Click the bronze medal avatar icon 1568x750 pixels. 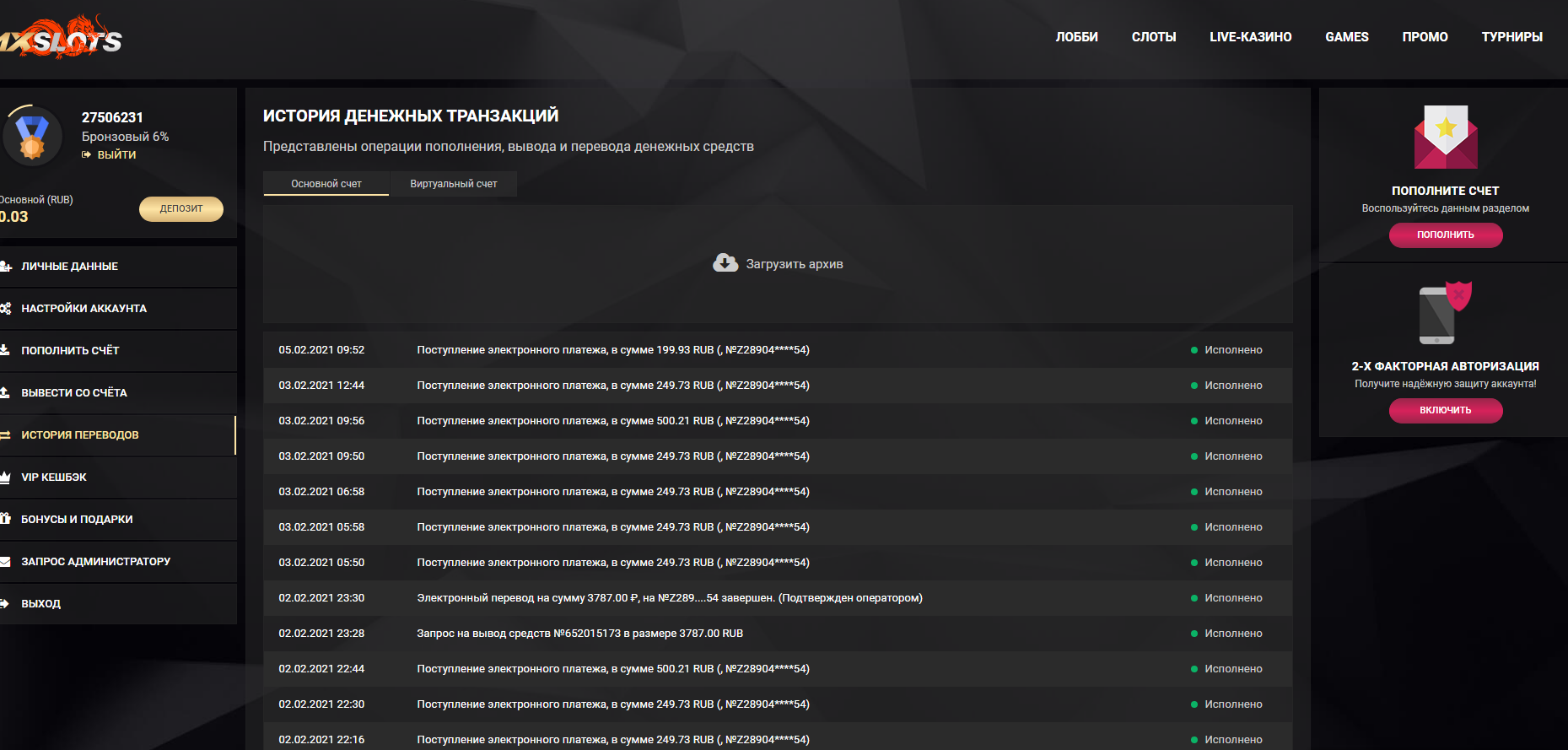coord(32,136)
